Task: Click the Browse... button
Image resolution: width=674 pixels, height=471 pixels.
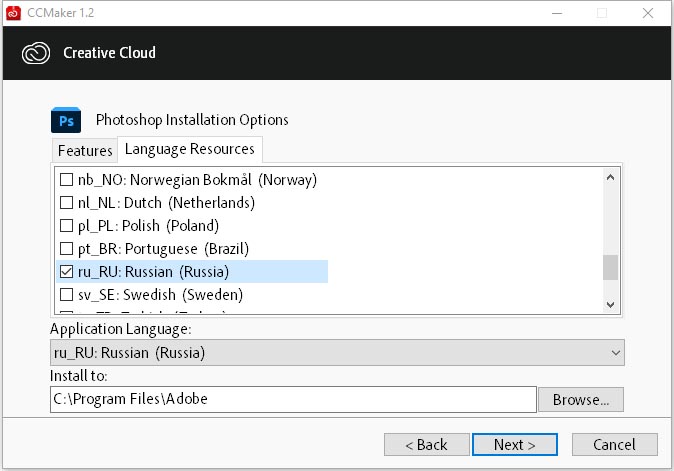Action: click(x=581, y=400)
